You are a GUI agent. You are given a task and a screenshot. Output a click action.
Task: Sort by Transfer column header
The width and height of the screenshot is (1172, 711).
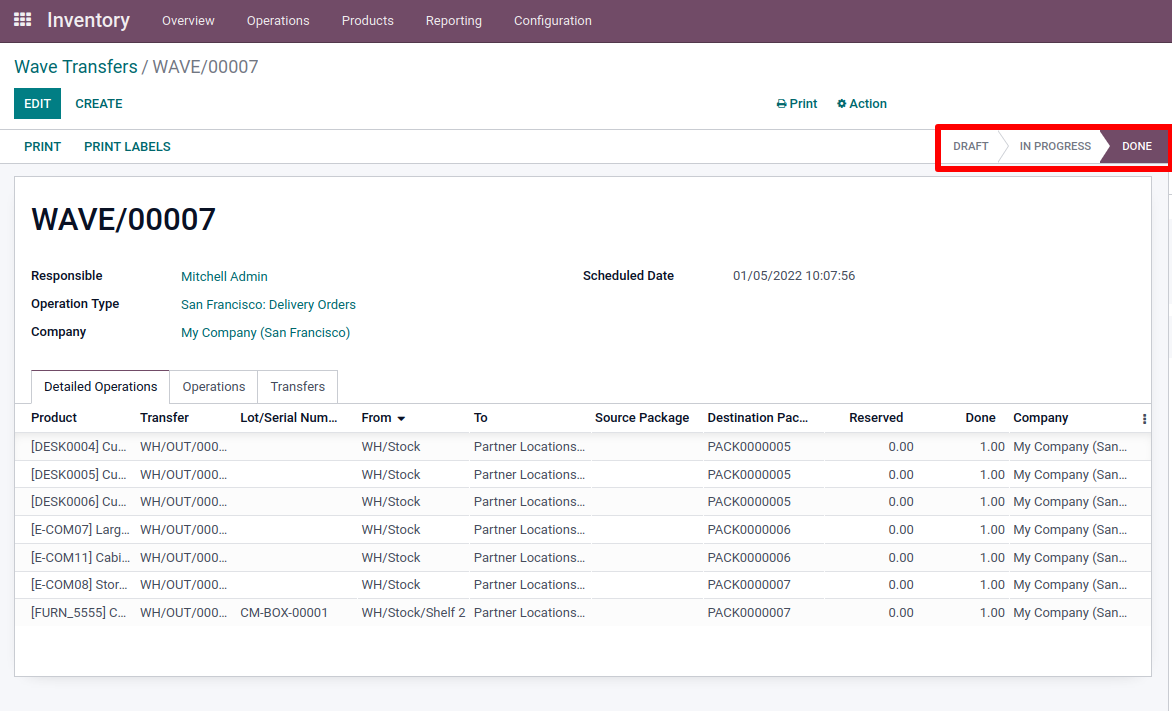click(164, 418)
